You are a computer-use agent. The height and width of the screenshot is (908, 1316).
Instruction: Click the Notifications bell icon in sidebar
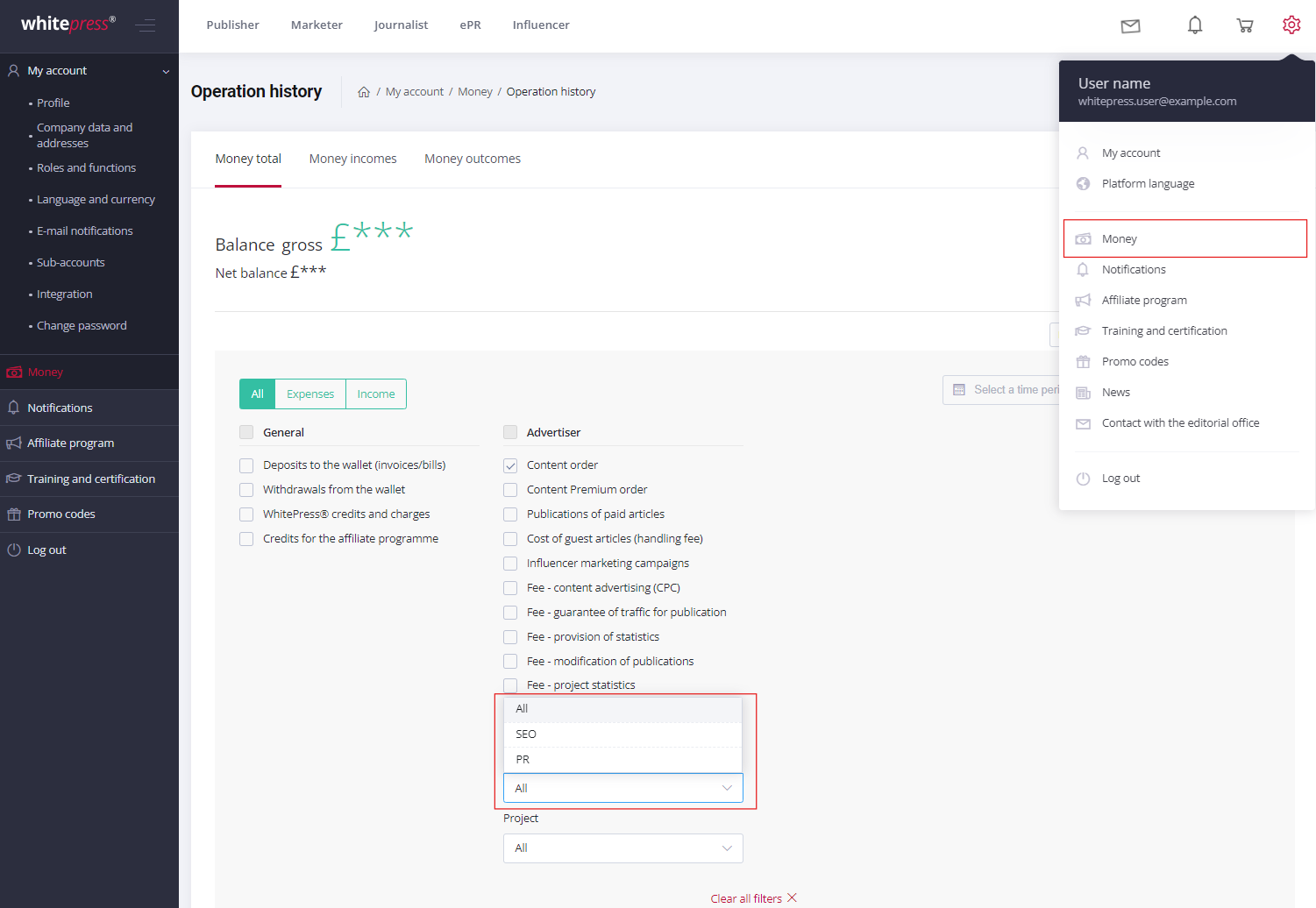coord(13,408)
